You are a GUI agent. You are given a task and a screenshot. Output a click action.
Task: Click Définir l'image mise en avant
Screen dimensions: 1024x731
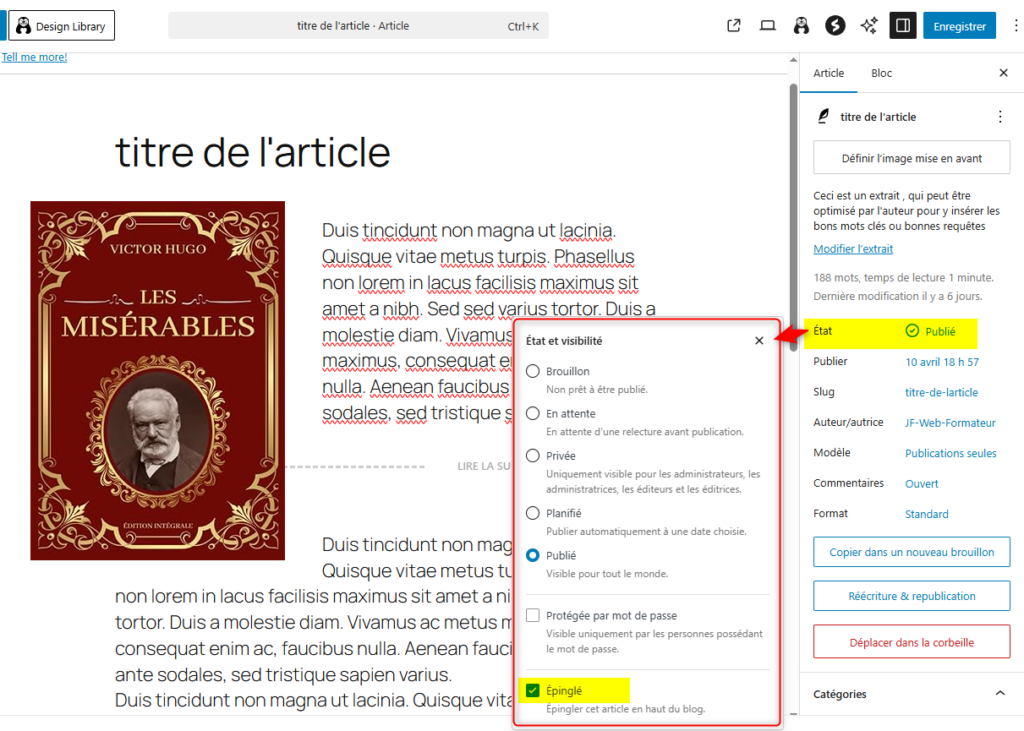point(912,158)
